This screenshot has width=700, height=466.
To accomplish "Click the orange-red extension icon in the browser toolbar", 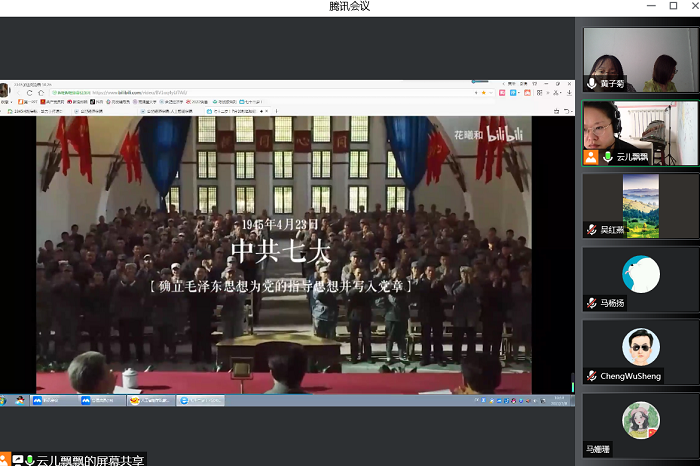I will (527, 93).
